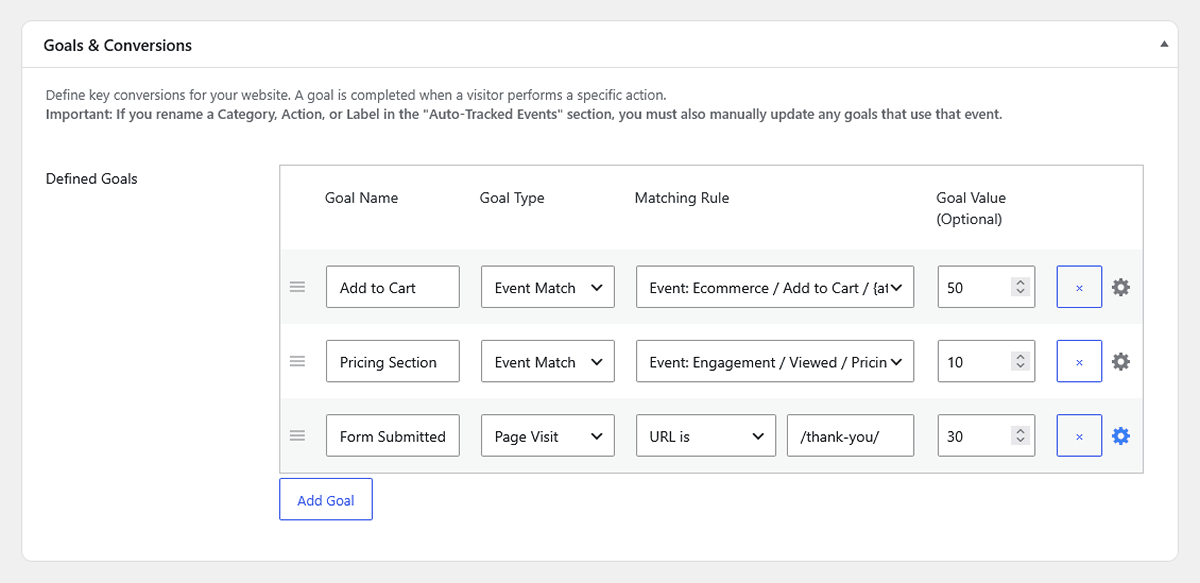Open Goal Type dropdown for Pricing Section

coord(548,361)
